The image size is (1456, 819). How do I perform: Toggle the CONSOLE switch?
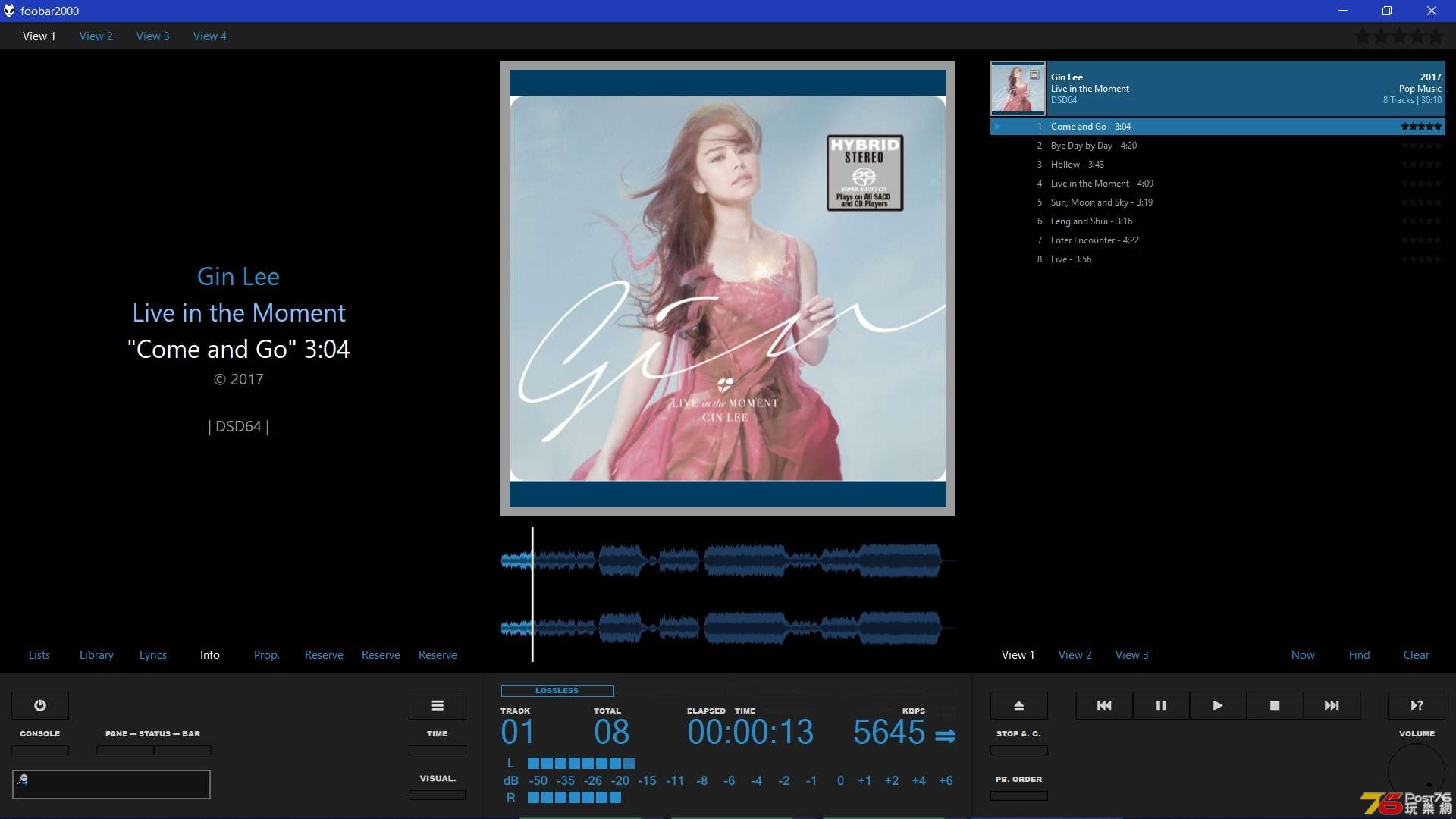[x=40, y=750]
